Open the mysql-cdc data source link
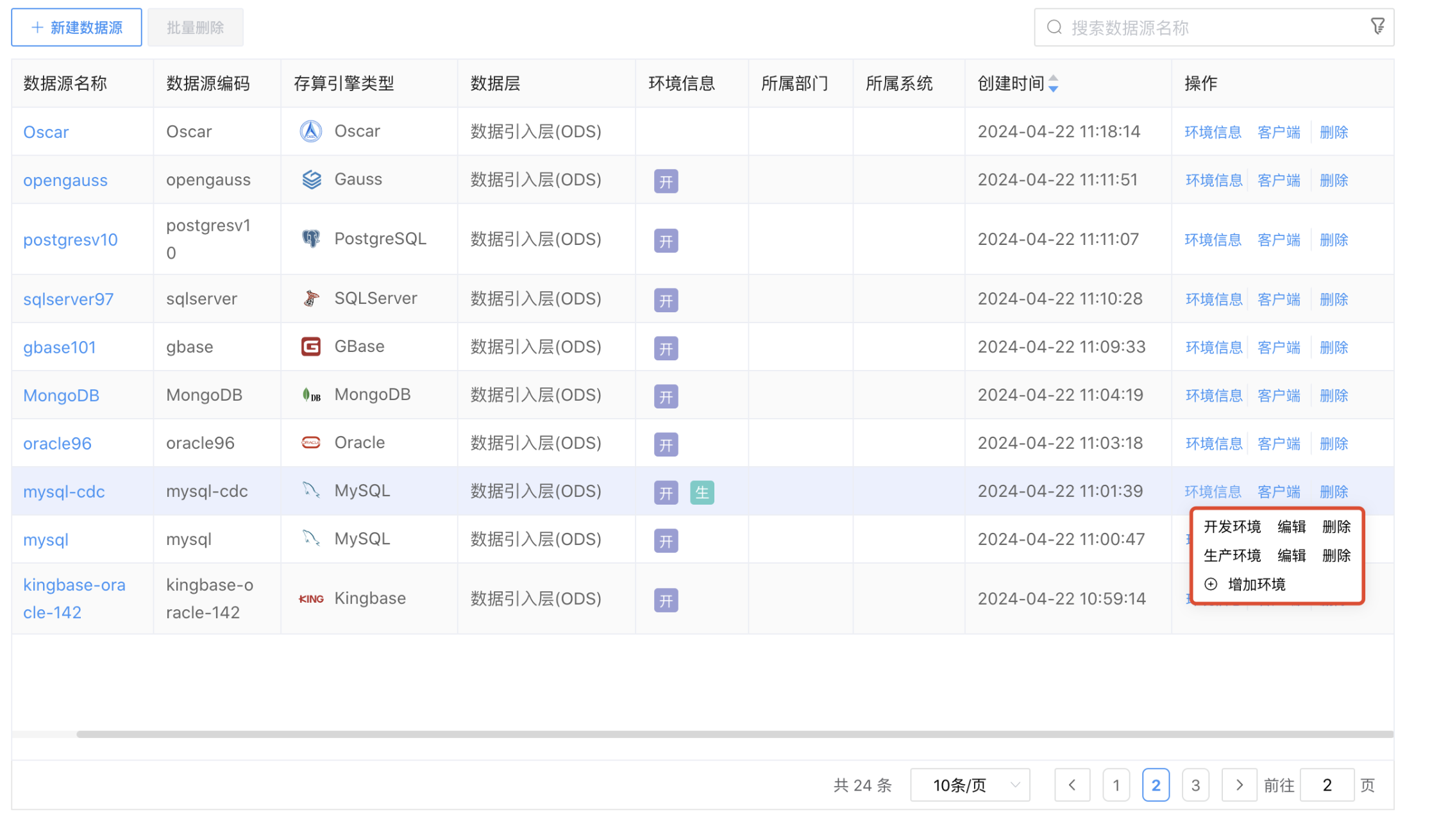Viewport: 1439px width, 840px height. [x=64, y=491]
